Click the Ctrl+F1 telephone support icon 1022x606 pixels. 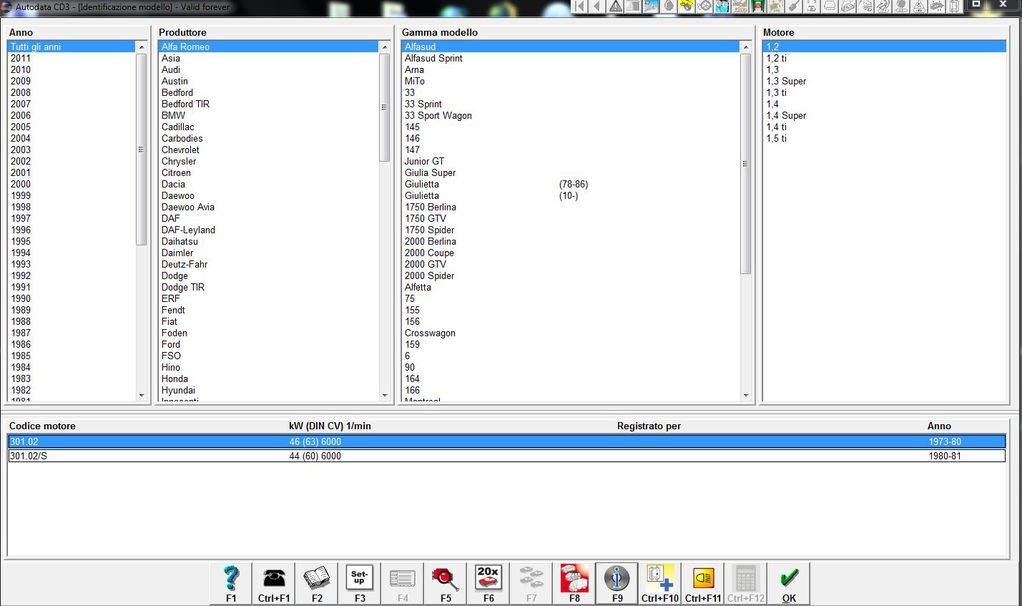pos(274,583)
